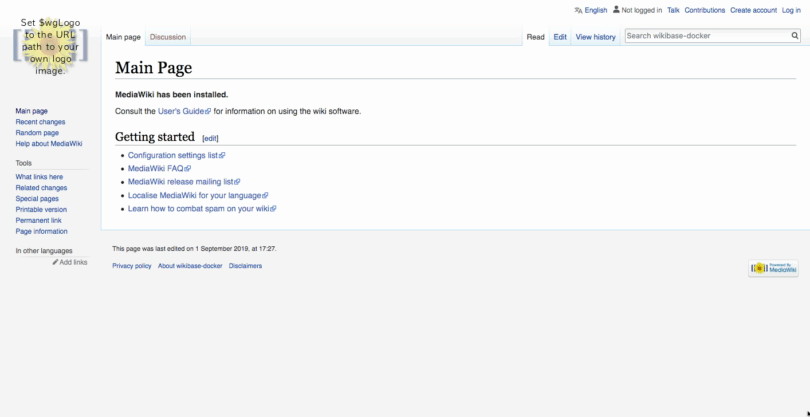The image size is (810, 417).
Task: Click the Tools sidebar heading
Action: point(23,163)
